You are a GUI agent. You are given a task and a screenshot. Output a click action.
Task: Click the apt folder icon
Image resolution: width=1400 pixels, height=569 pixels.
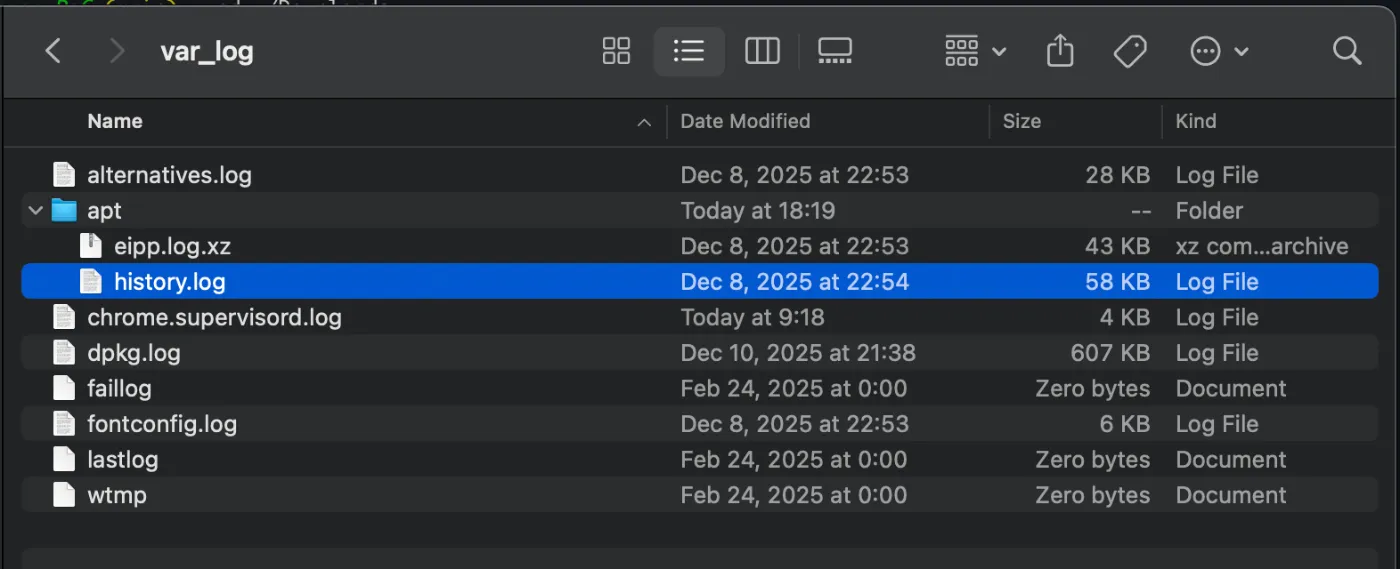click(64, 211)
